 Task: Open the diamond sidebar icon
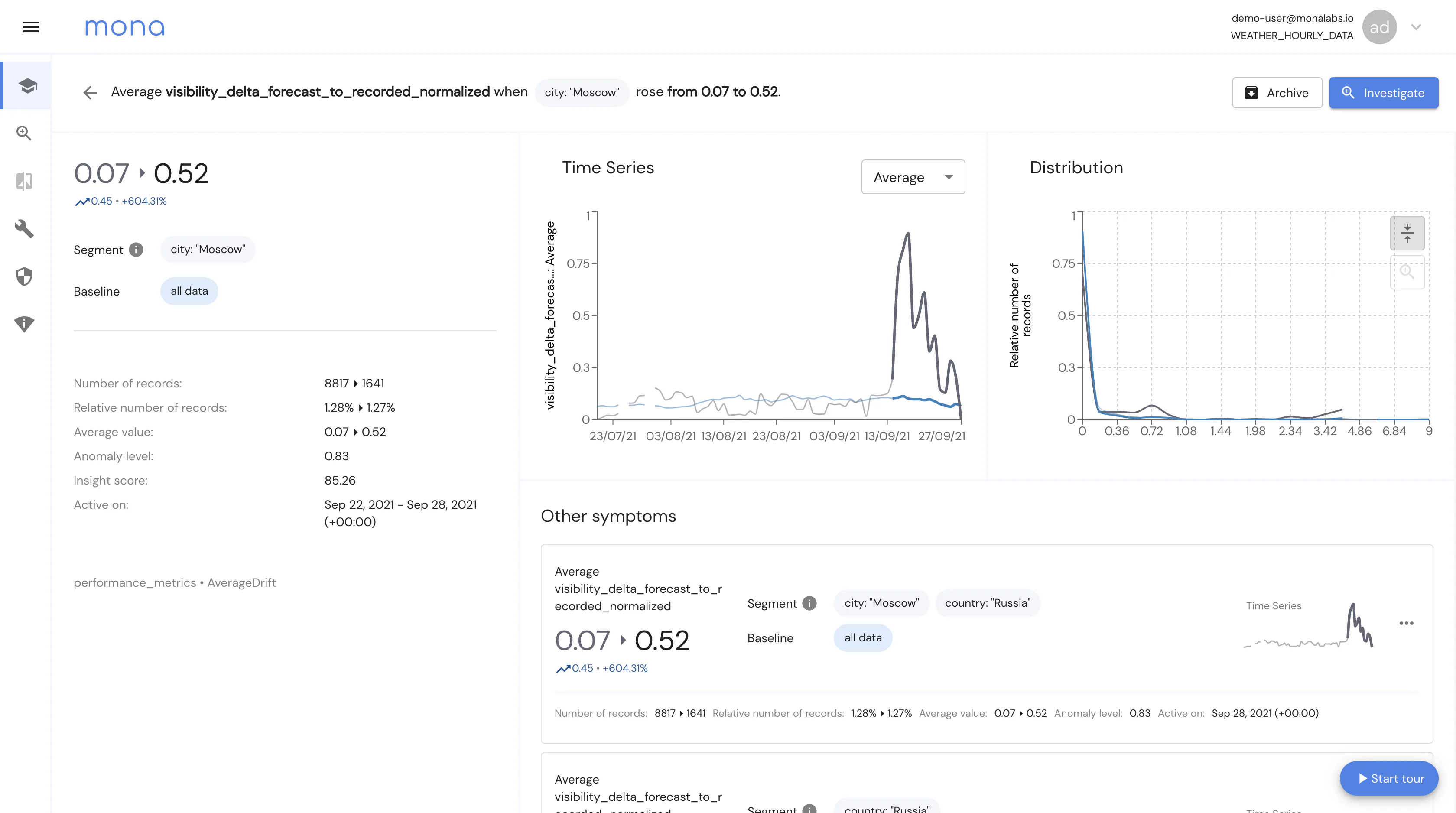pos(24,324)
